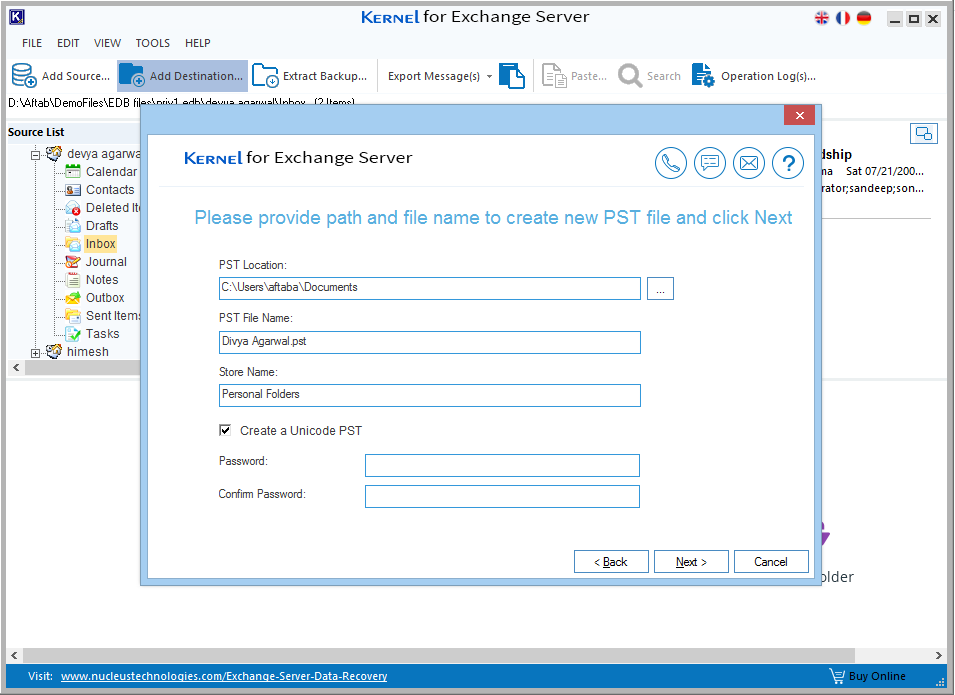Switch language to German flag
The height and width of the screenshot is (695, 955).
tap(864, 18)
